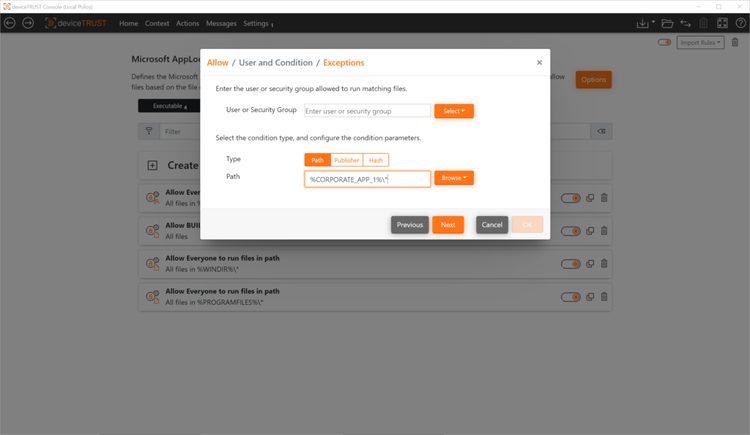This screenshot has height=435, width=750.
Task: Toggle the first Allow Everyone rule switch
Action: [571, 198]
